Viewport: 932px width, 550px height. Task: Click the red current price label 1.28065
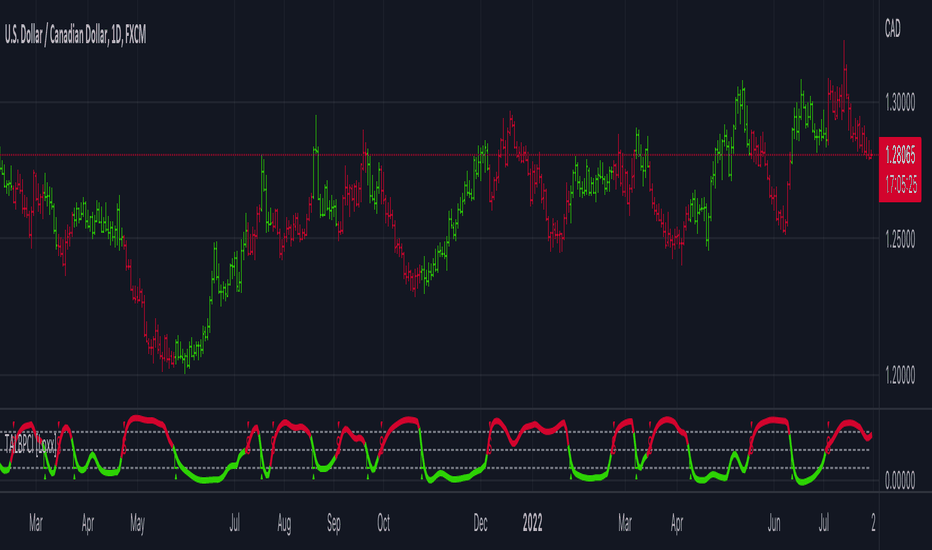[900, 155]
